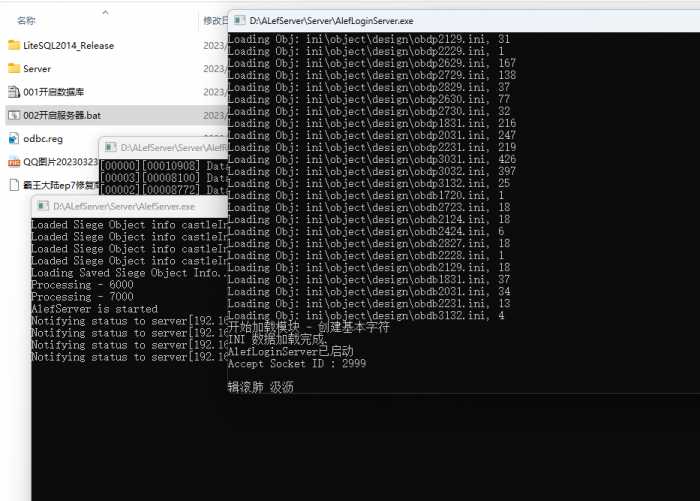700x501 pixels.
Task: Focus the AlefLoginServer.exe window title bar
Action: (x=463, y=21)
